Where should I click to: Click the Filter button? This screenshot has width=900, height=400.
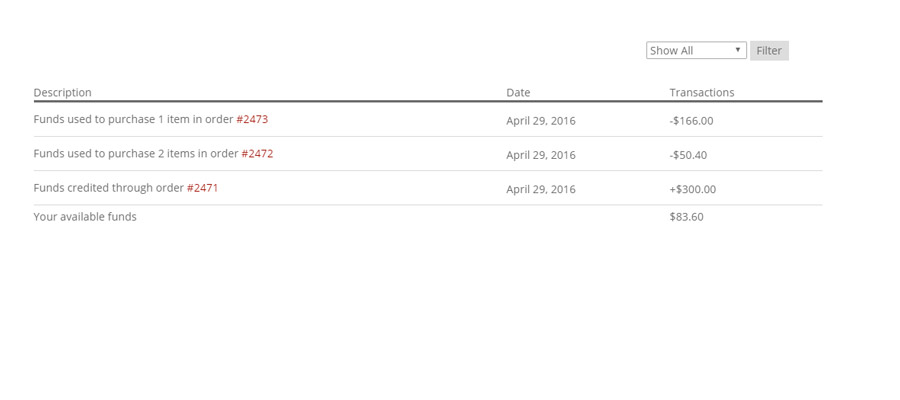coord(769,51)
